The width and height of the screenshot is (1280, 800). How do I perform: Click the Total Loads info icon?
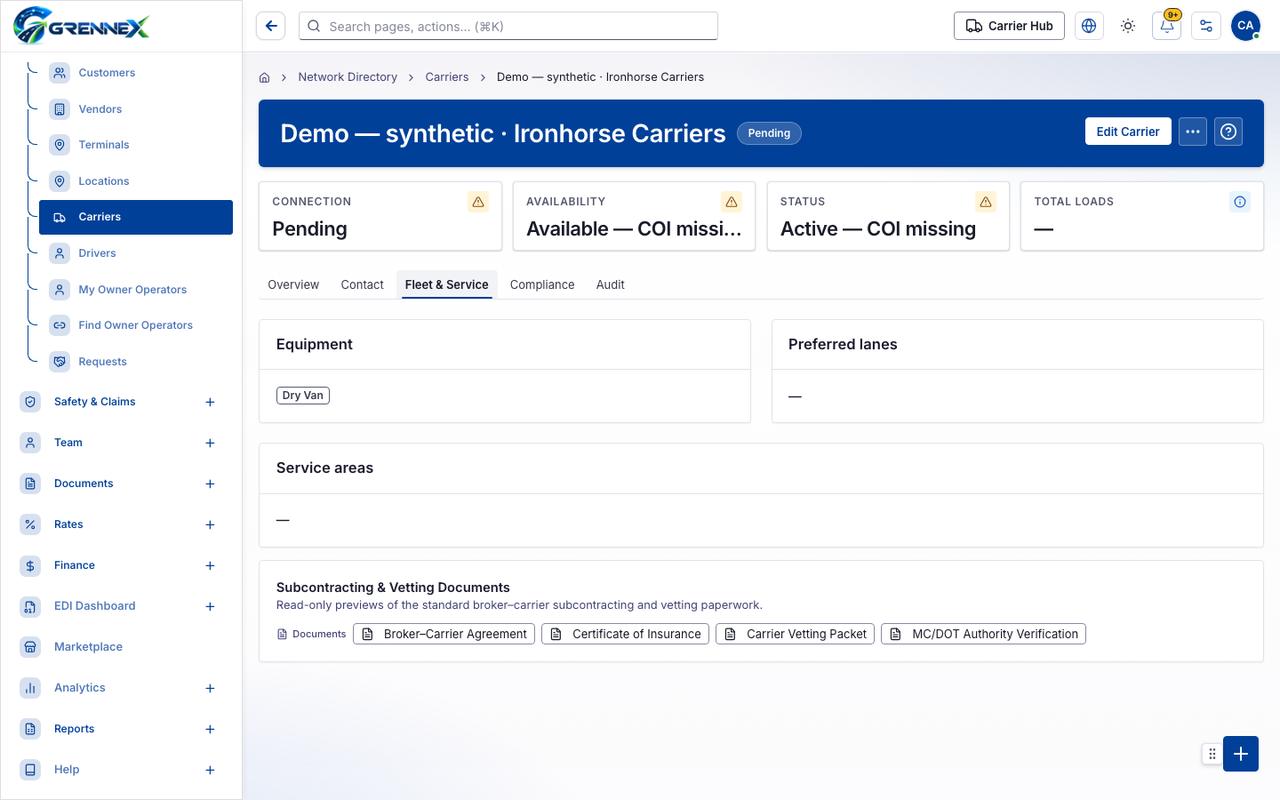(1240, 202)
